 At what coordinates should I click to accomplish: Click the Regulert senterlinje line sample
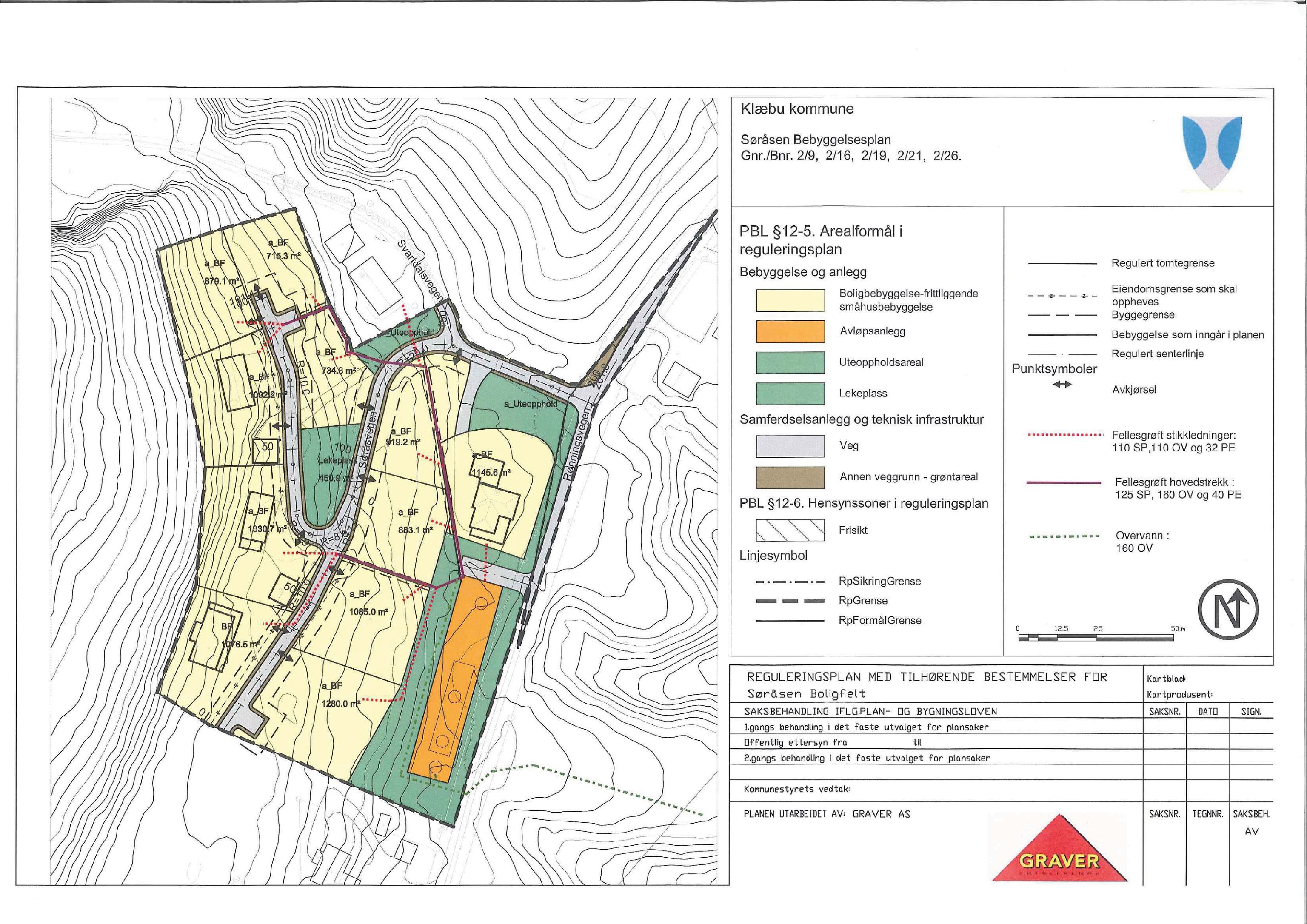click(1062, 354)
